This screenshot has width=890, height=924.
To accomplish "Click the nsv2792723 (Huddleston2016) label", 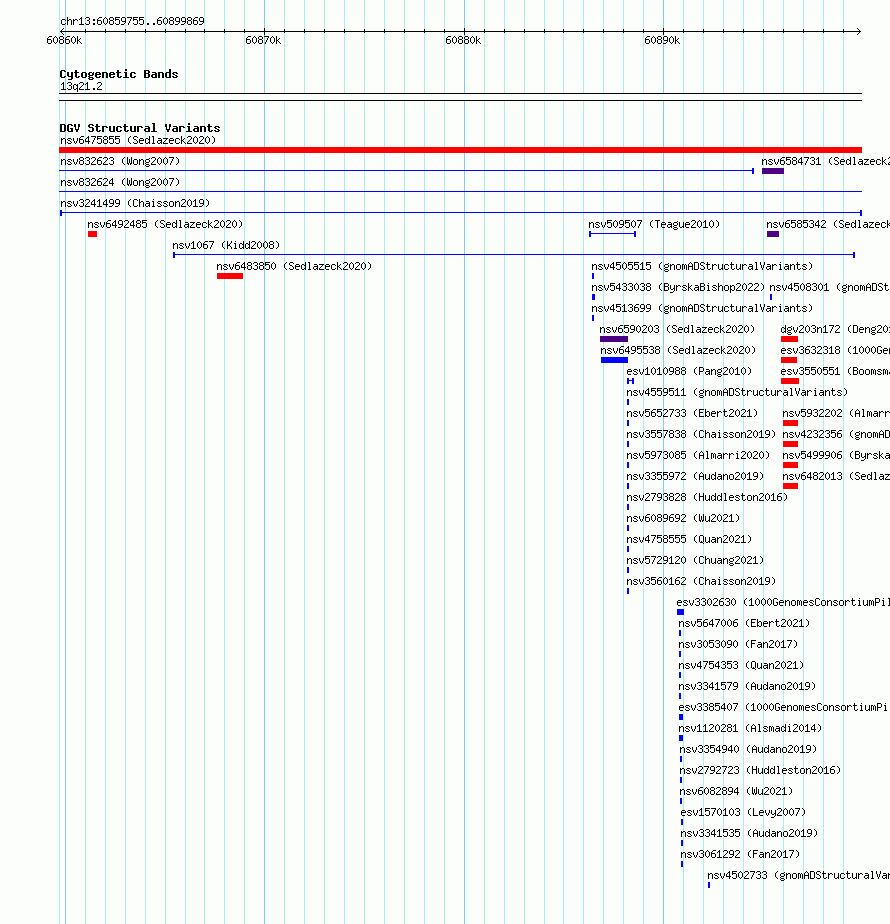I will click(760, 771).
